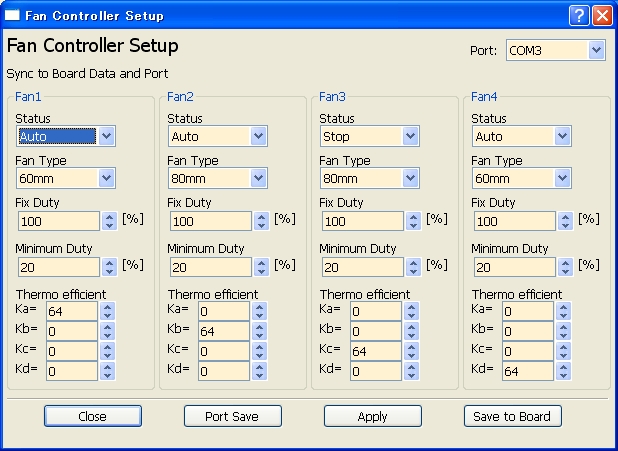Click Fan1 Fix Duty value field
Image resolution: width=618 pixels, height=451 pixels.
point(59,221)
